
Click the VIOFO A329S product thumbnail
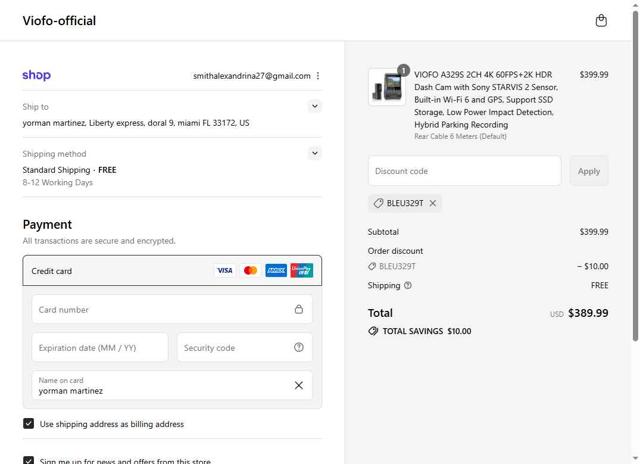point(387,87)
